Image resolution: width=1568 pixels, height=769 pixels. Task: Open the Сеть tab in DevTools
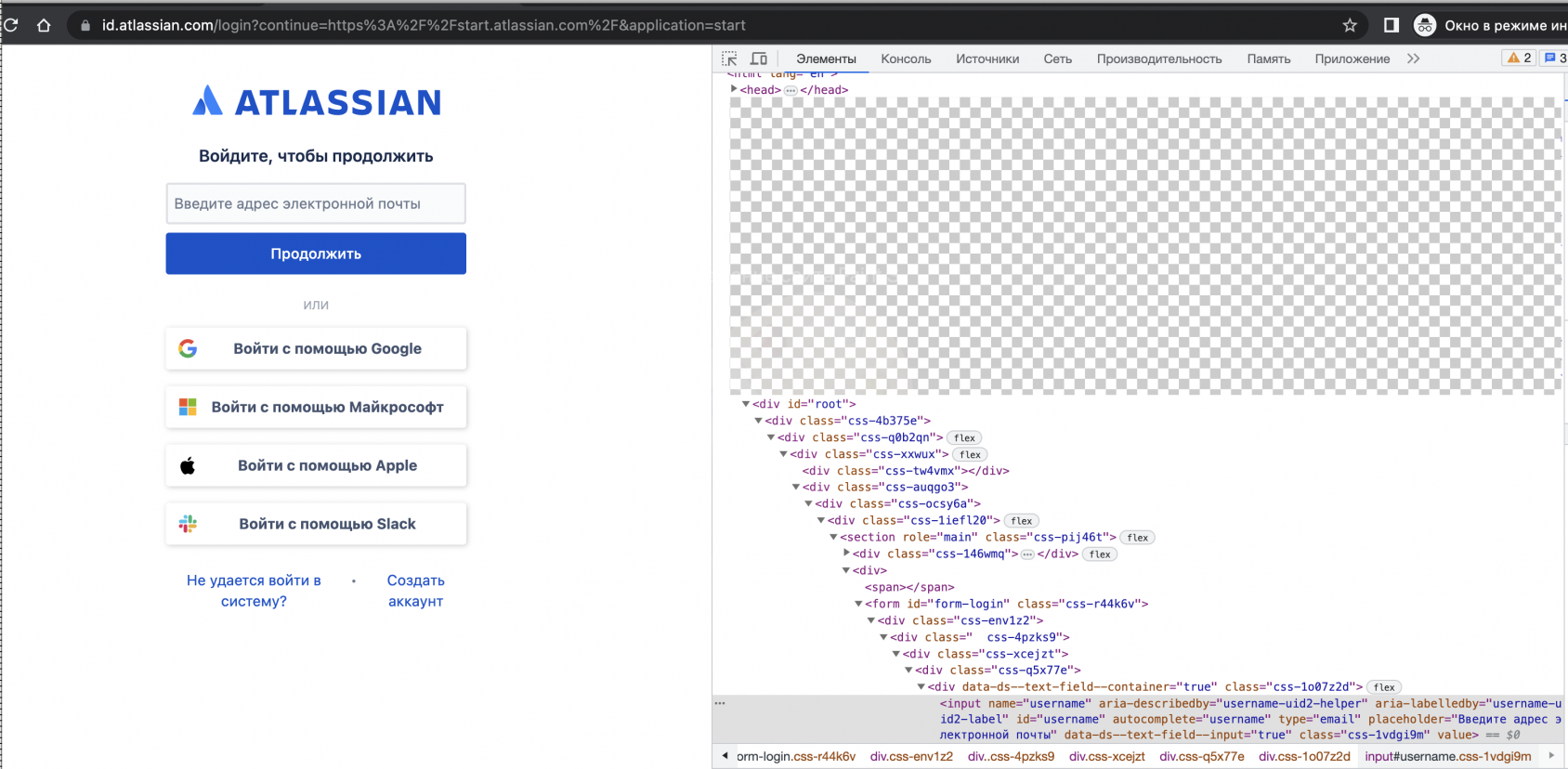(x=1057, y=59)
